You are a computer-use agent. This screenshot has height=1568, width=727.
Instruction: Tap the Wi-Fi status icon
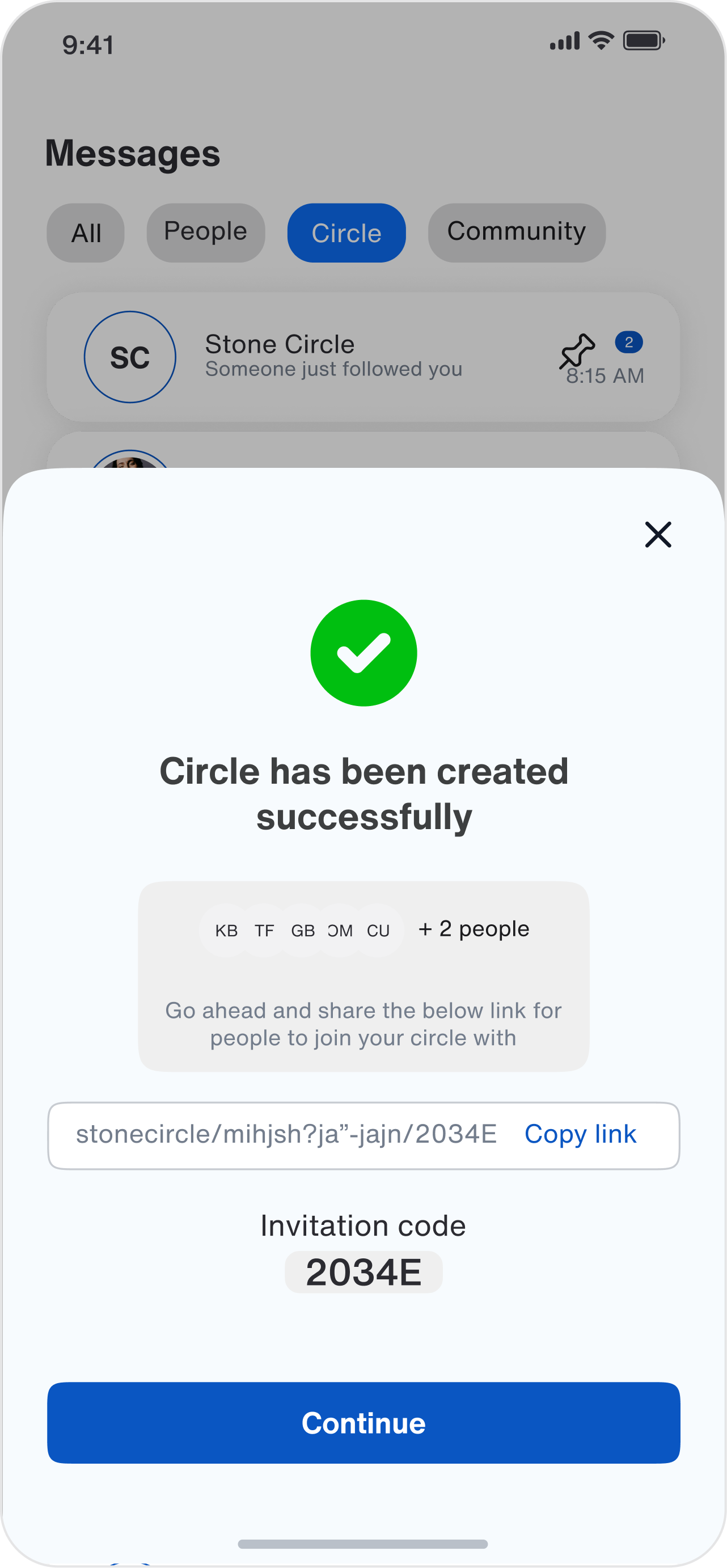(x=601, y=41)
